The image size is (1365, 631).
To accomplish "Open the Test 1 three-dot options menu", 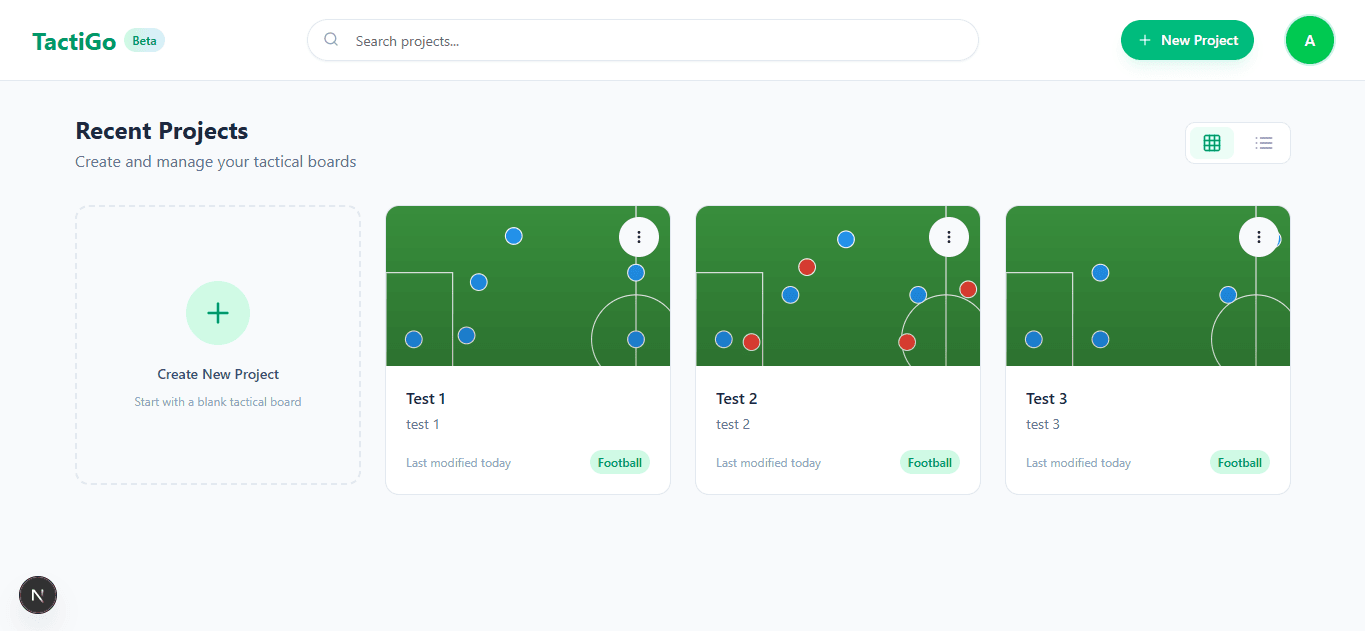I will 639,237.
